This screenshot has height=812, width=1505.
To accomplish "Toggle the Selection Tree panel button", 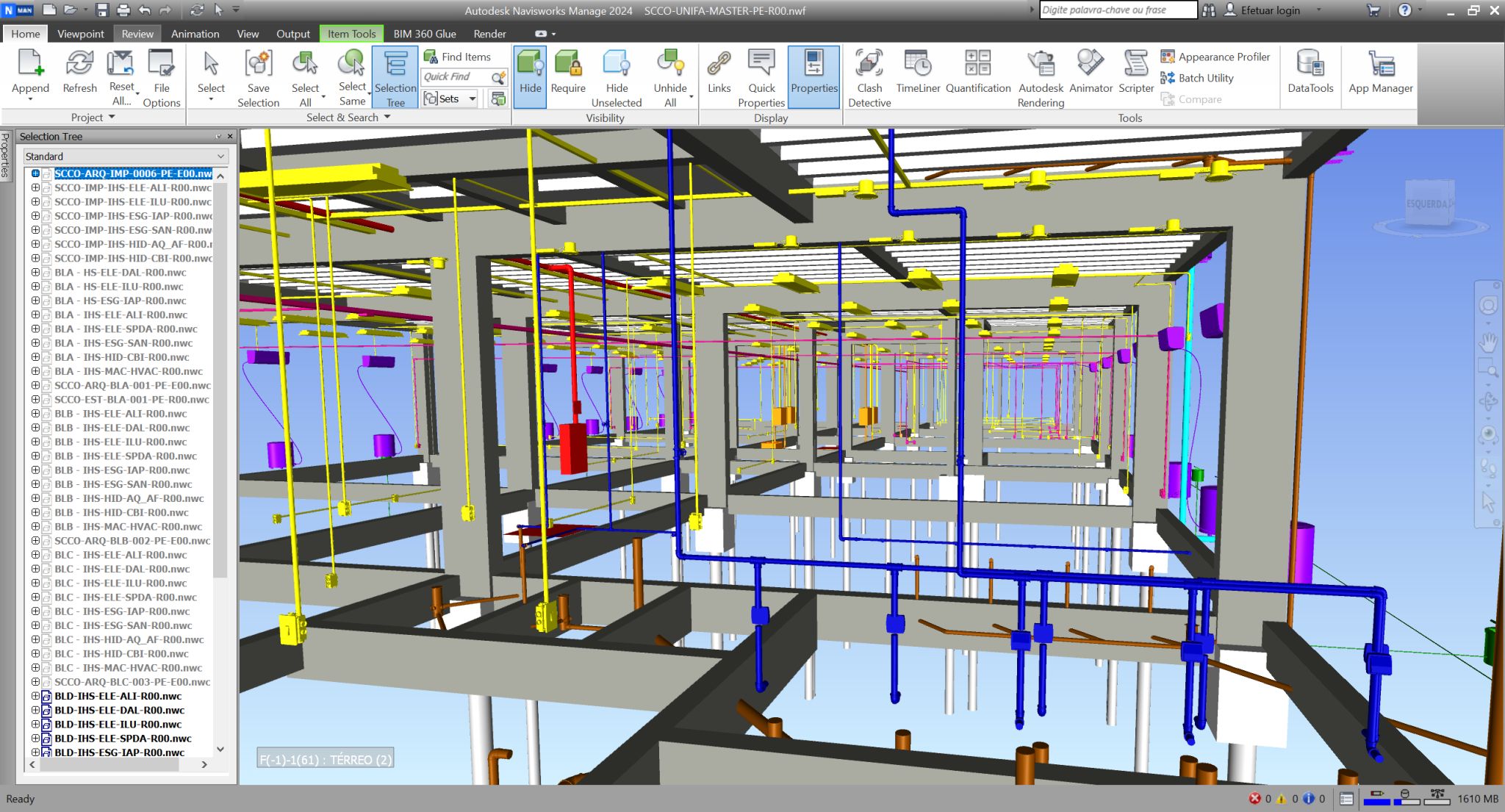I will point(395,77).
